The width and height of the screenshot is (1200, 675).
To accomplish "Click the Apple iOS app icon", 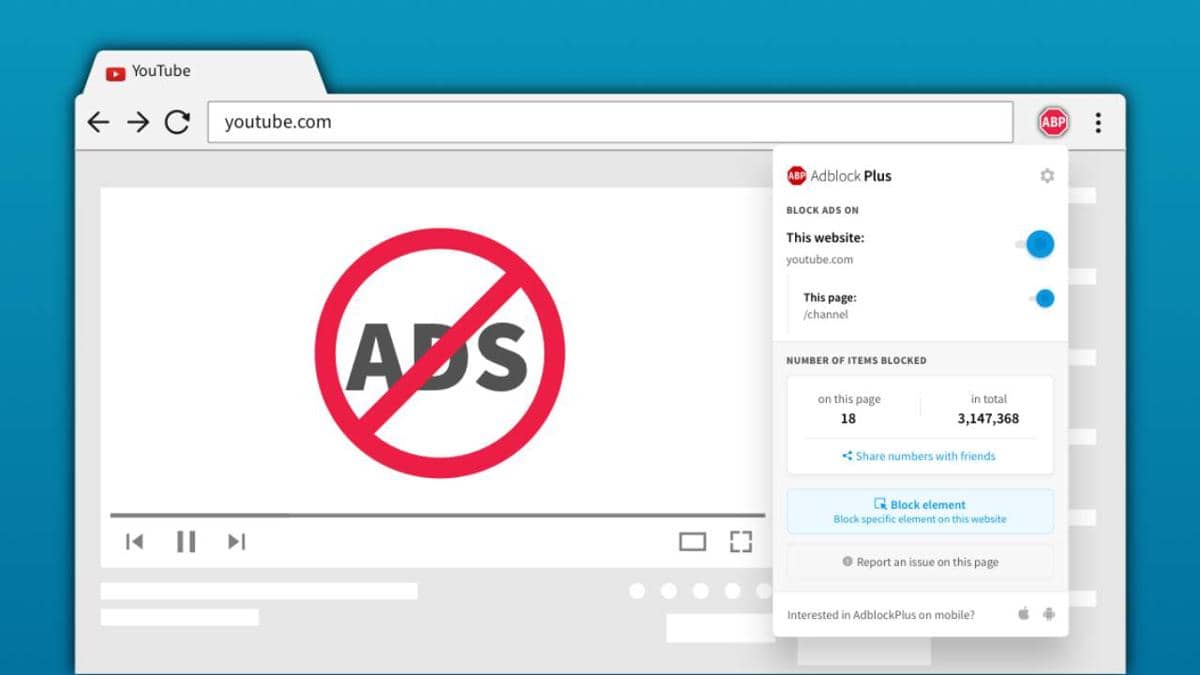I will (x=1024, y=614).
